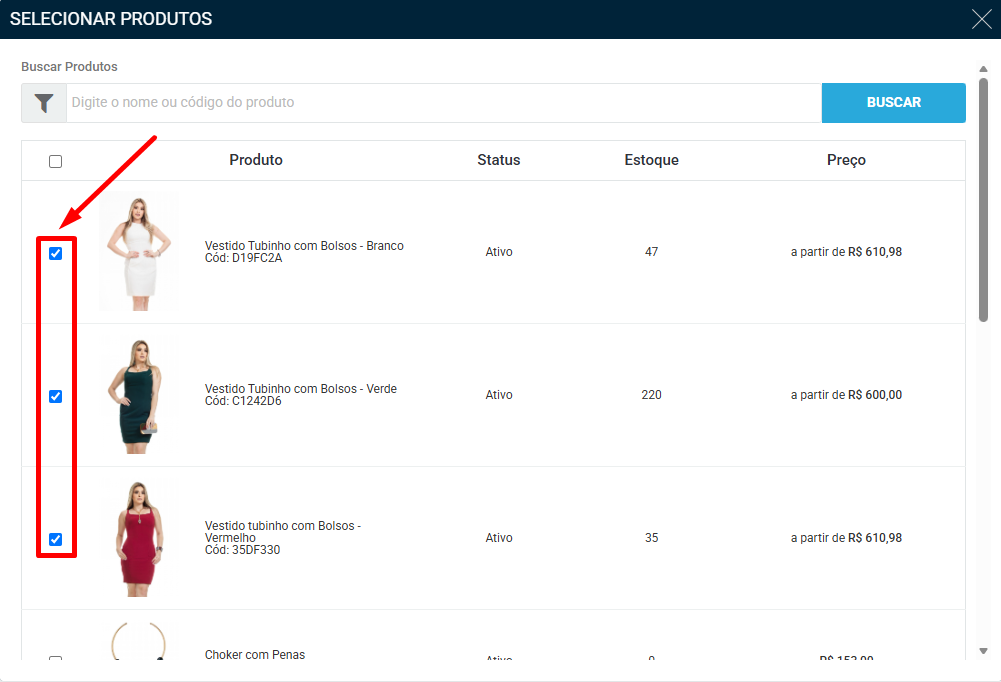Select the Estoque column header
1001x682 pixels.
(651, 160)
